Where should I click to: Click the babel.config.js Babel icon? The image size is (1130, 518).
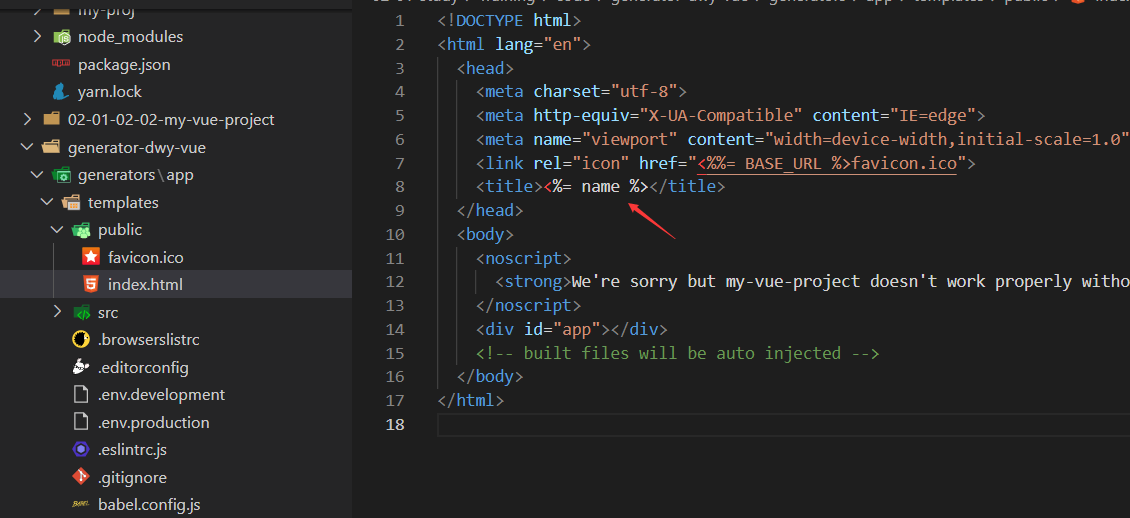(81, 505)
